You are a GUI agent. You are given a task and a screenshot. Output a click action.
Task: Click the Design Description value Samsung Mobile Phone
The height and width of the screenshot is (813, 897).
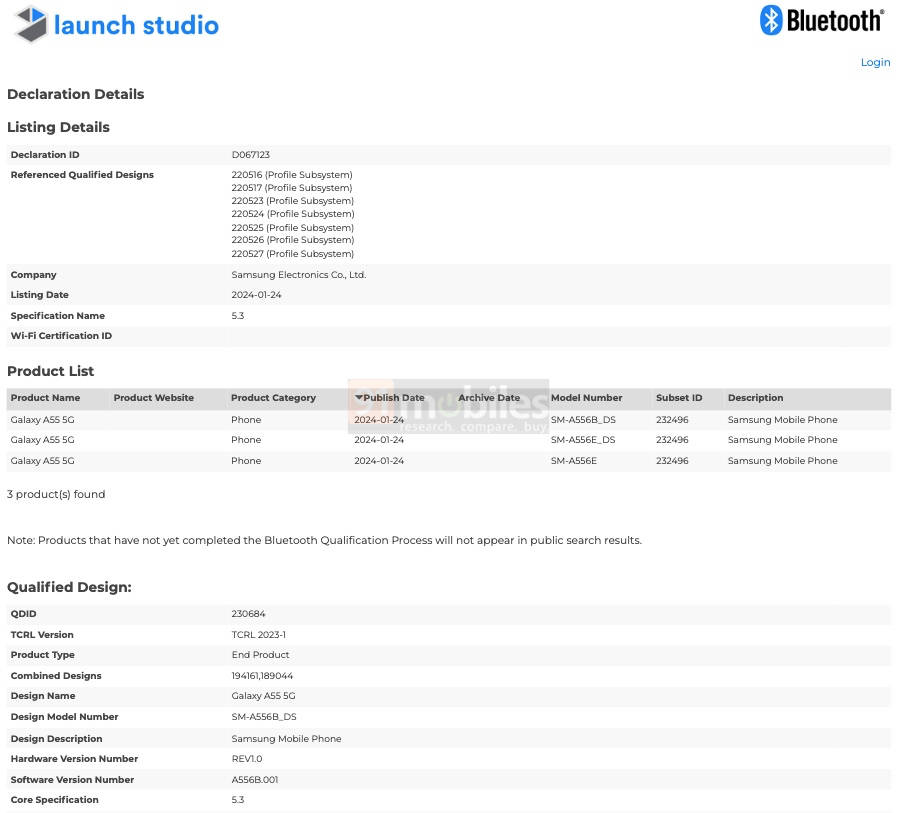click(x=286, y=739)
